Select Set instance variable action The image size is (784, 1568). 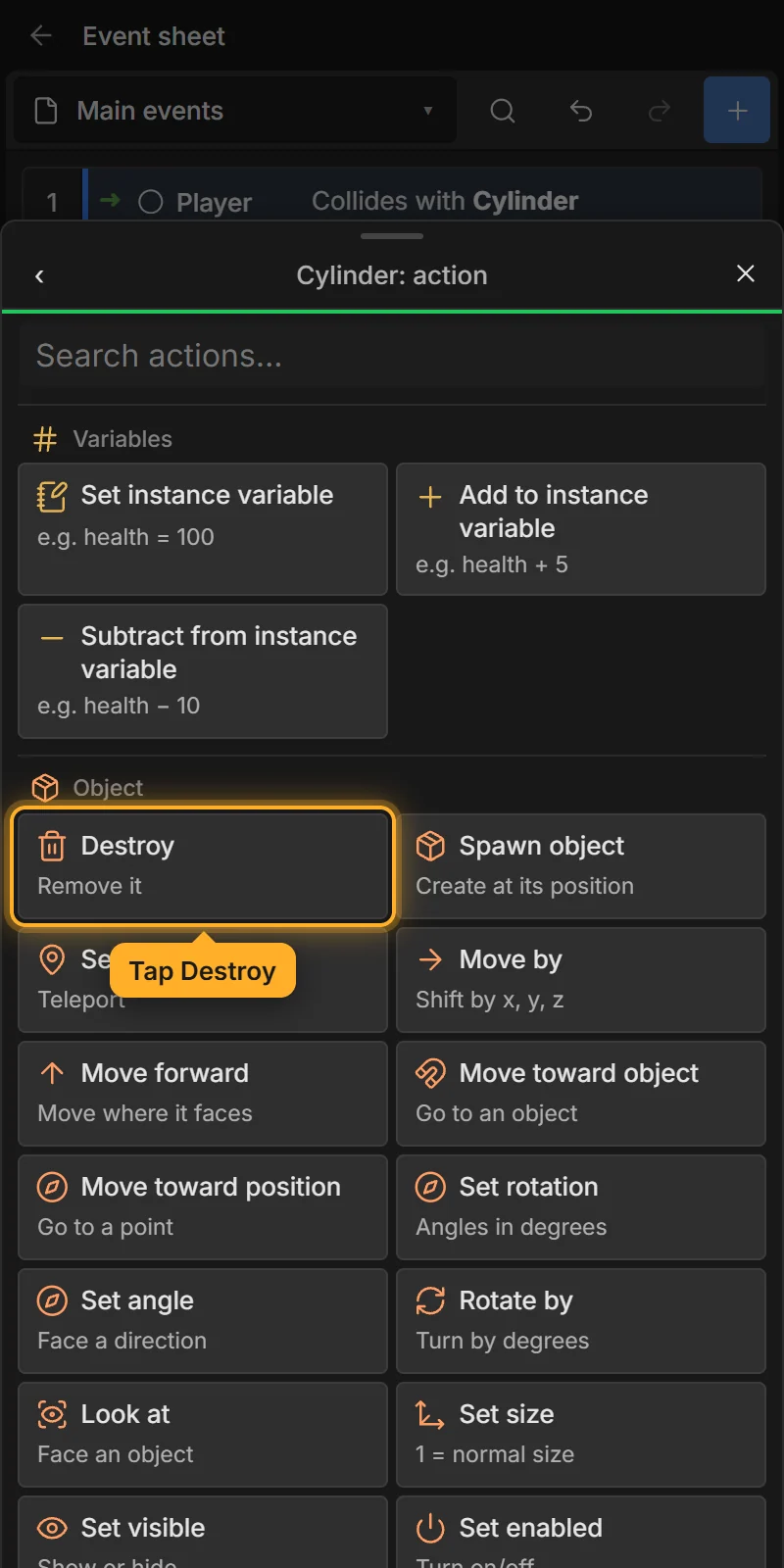pyautogui.click(x=203, y=529)
